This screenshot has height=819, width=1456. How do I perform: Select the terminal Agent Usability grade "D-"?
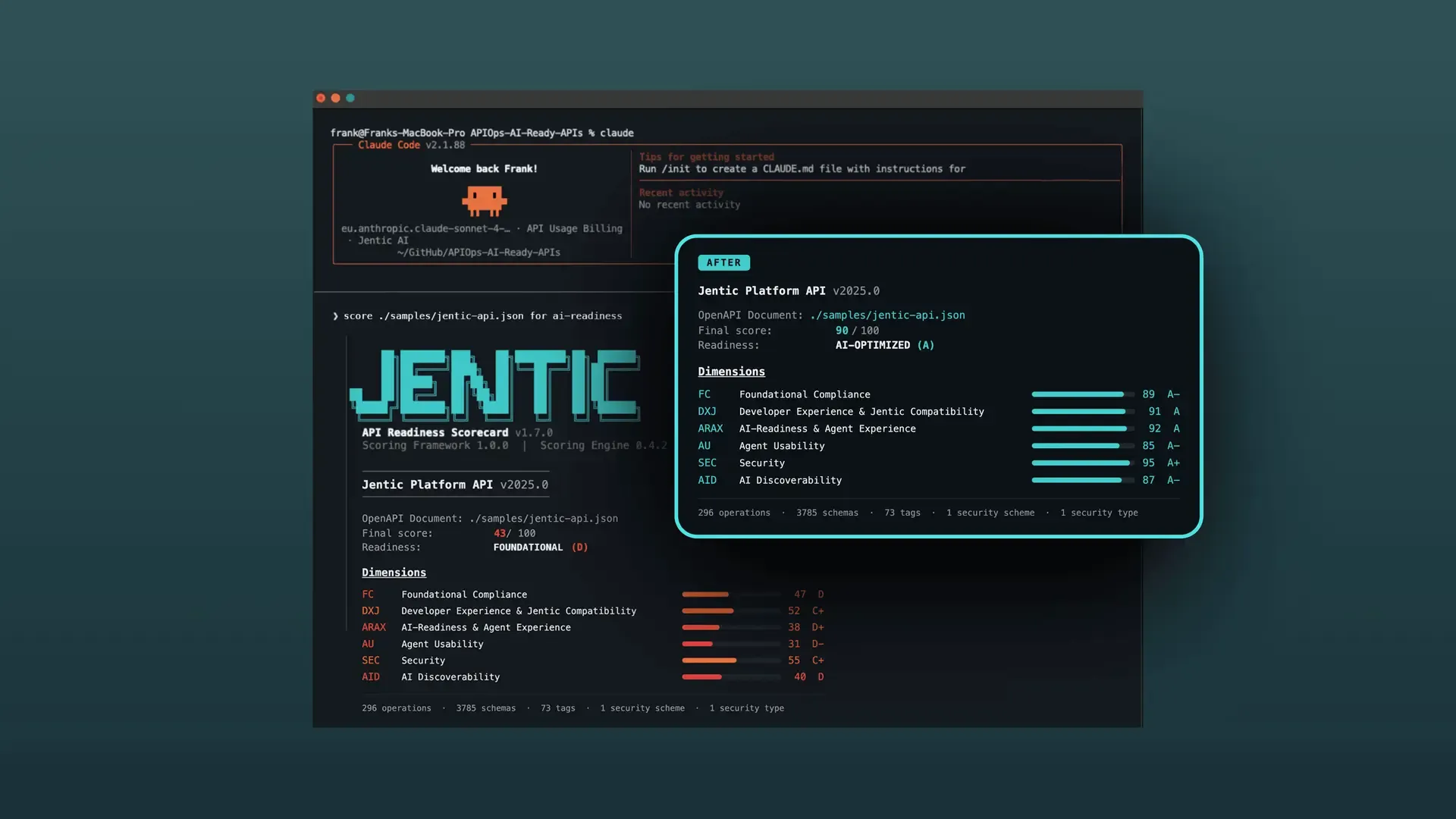pos(818,644)
